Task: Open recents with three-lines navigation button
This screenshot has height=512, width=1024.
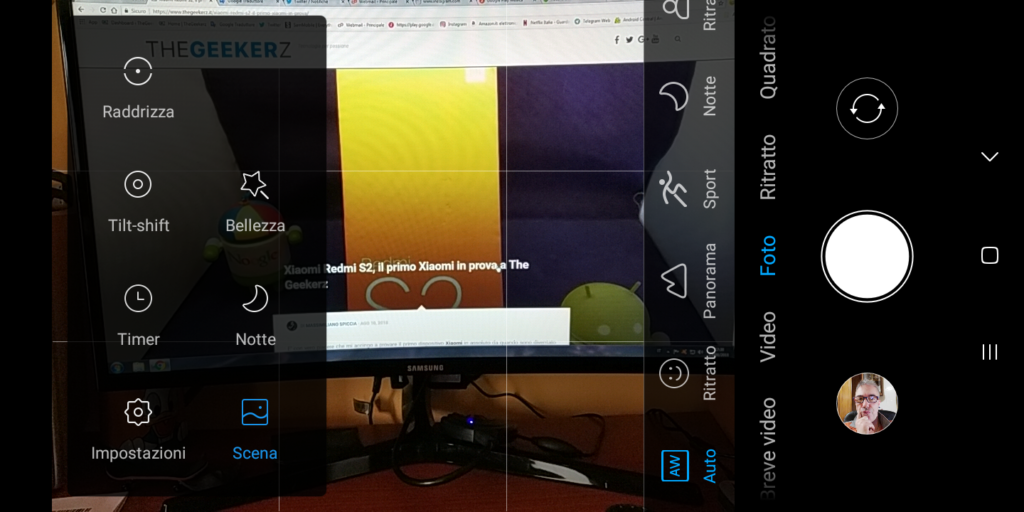Action: coord(989,353)
